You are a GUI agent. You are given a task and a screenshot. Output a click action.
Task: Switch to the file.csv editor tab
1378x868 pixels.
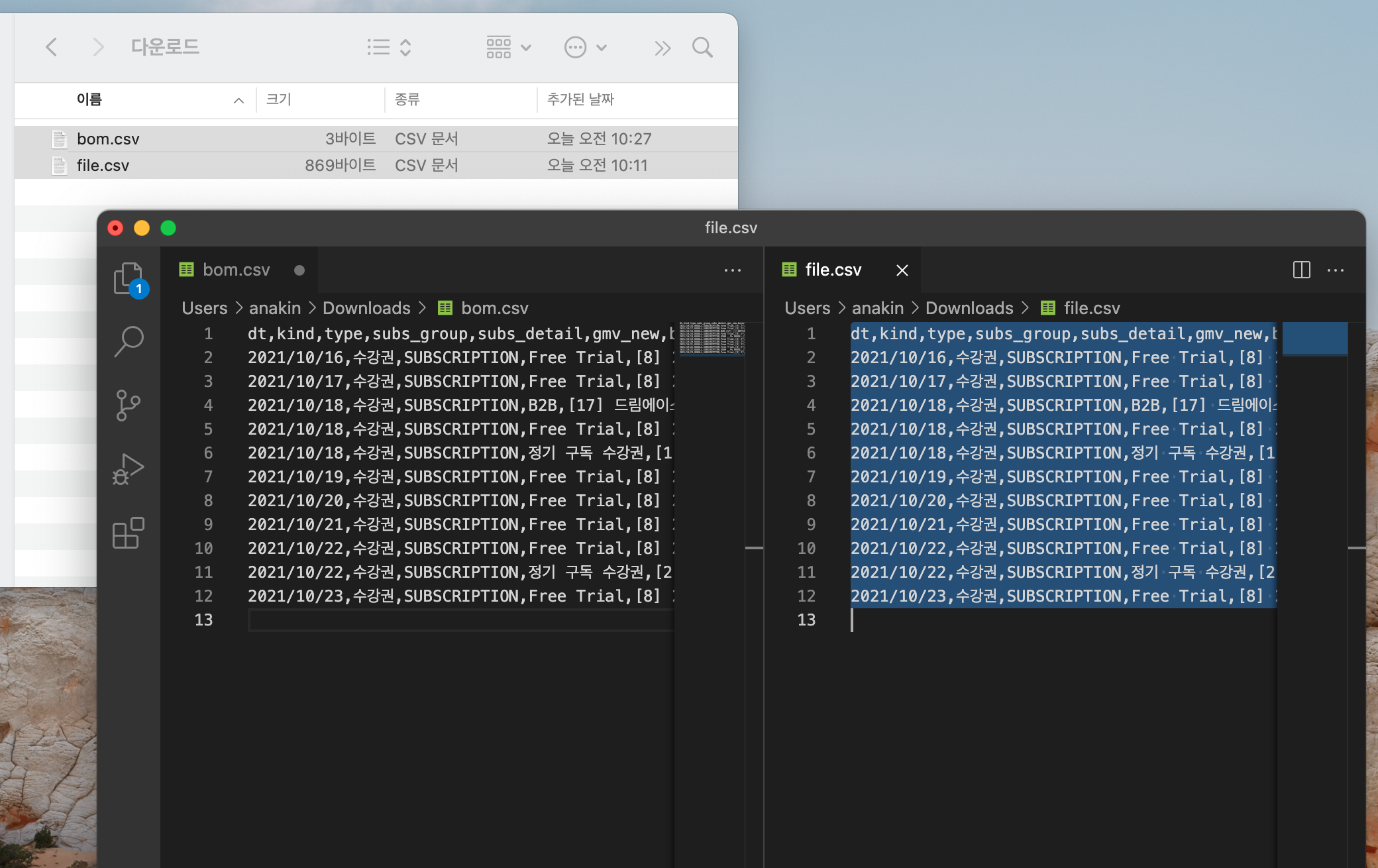(833, 270)
